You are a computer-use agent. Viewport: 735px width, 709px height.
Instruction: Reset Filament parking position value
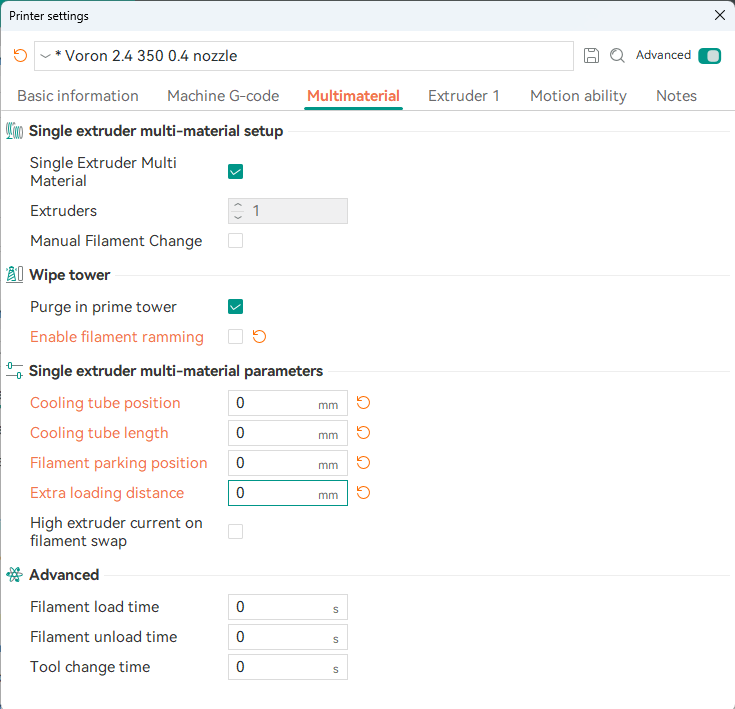point(364,463)
